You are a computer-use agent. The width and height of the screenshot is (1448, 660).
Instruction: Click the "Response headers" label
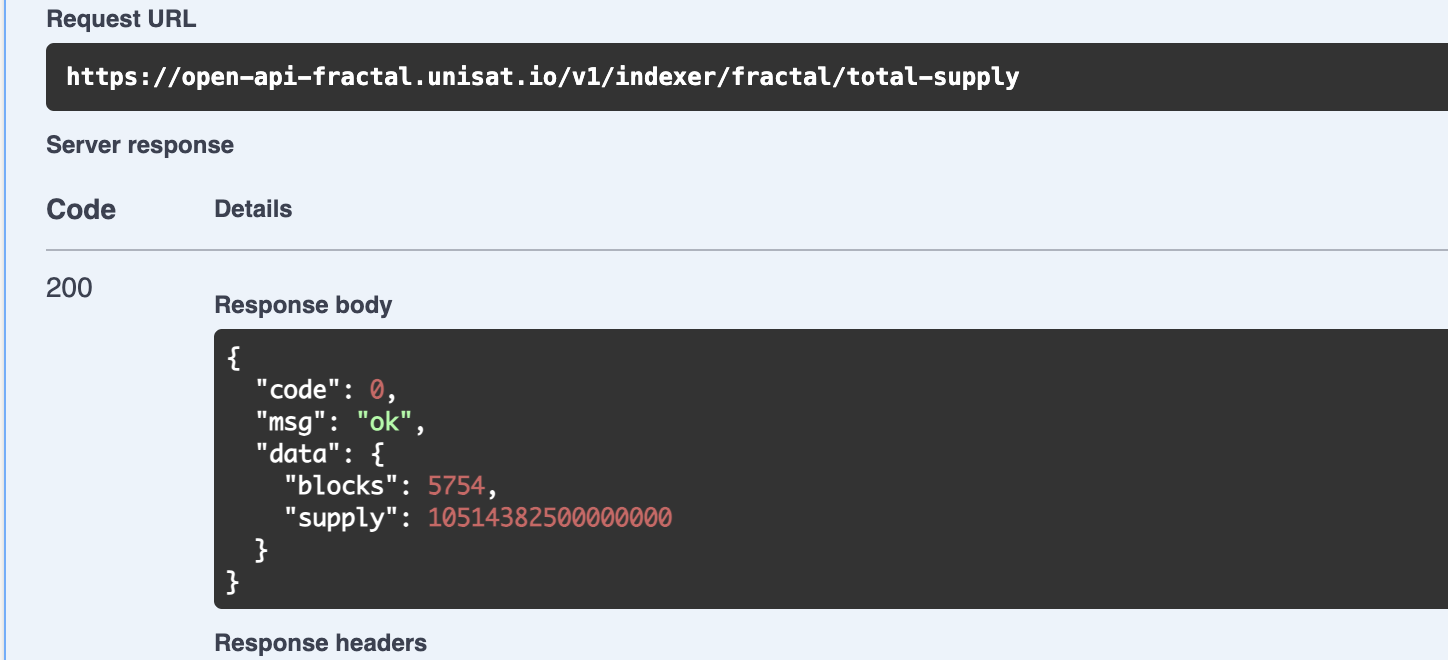[x=320, y=643]
